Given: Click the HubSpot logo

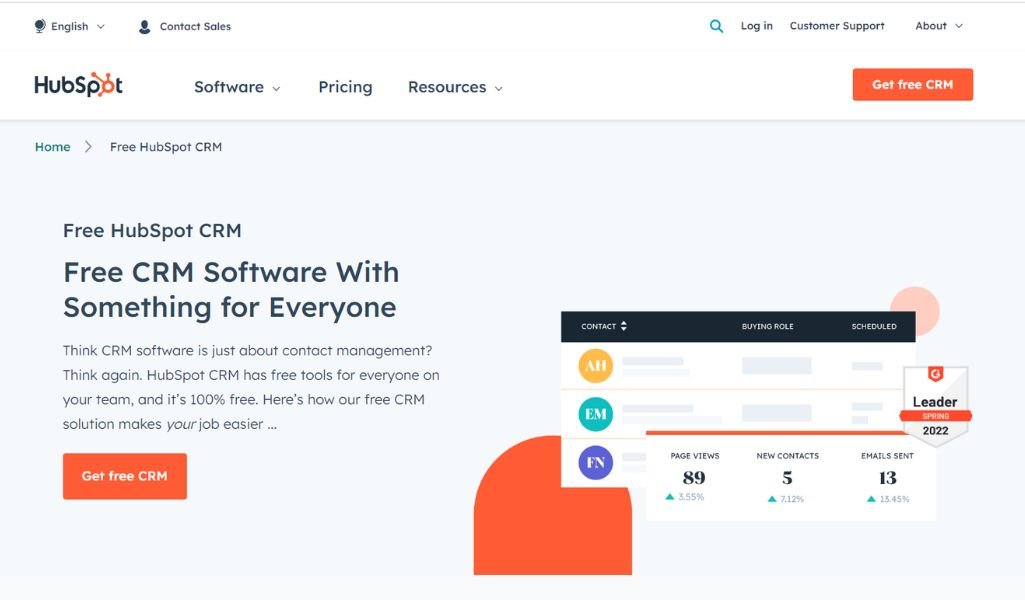Looking at the screenshot, I should pyautogui.click(x=78, y=85).
